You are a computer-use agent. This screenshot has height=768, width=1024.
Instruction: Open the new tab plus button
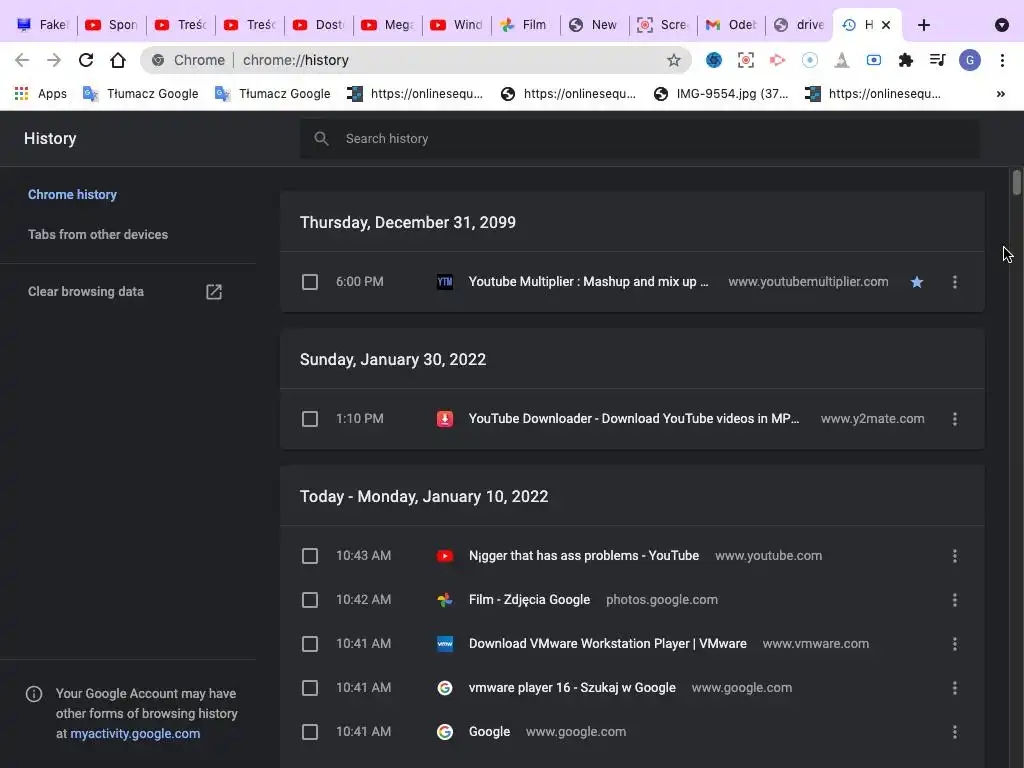tap(924, 25)
